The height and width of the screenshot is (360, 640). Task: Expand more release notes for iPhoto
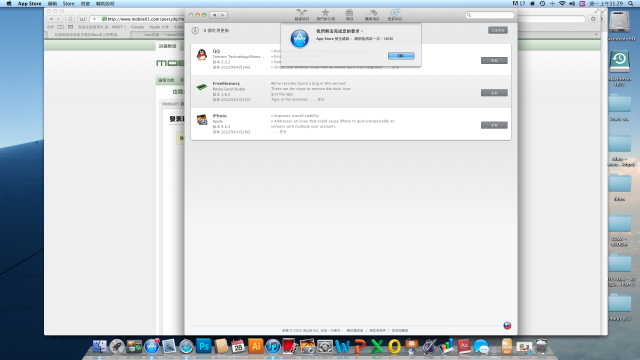(x=283, y=132)
